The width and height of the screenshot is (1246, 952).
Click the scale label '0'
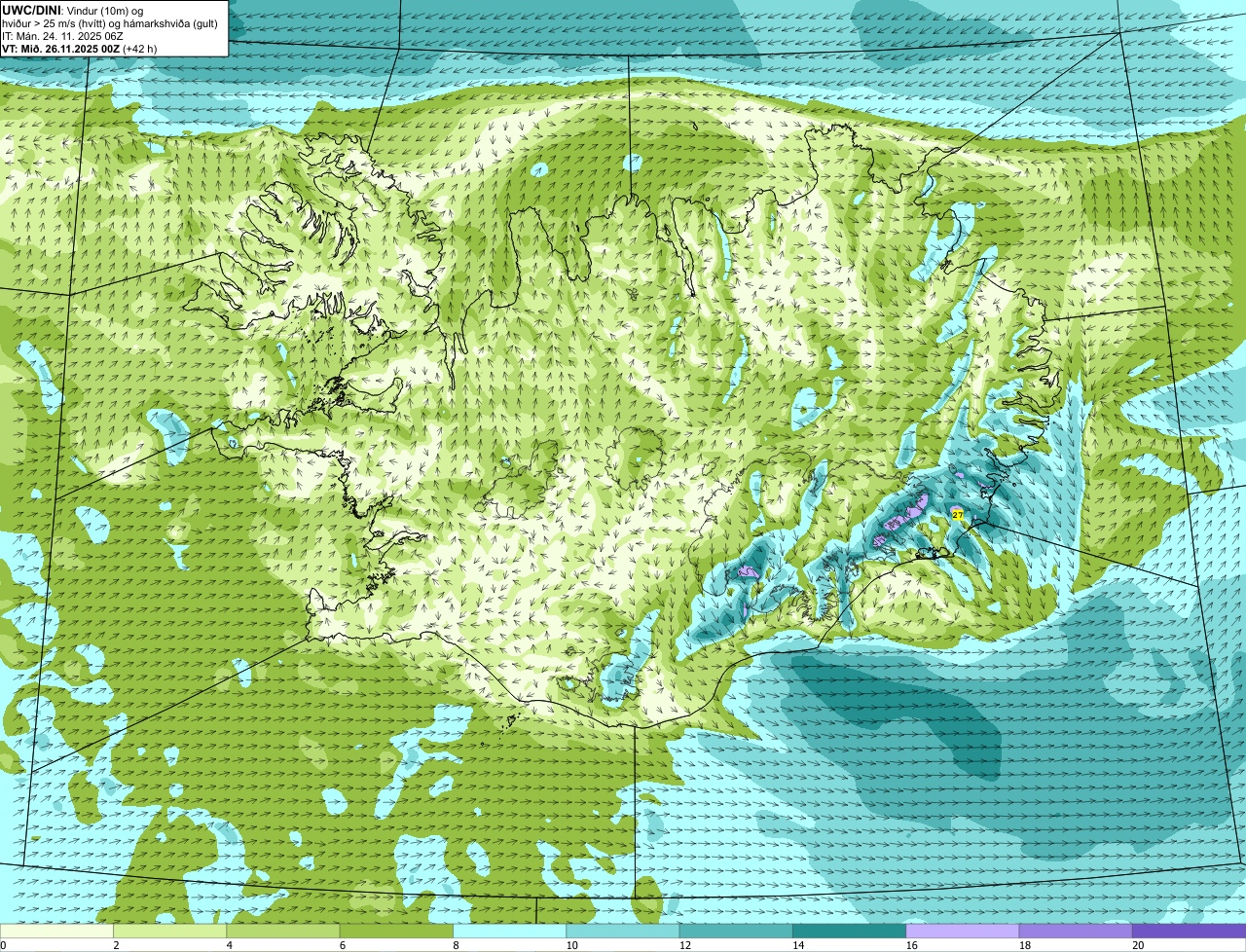[x=3, y=945]
